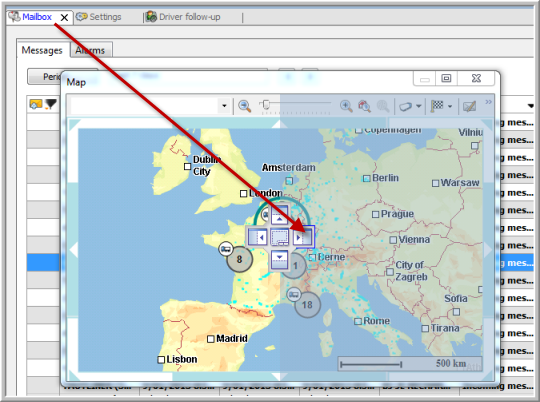Restore the Map window size
This screenshot has width=540, height=402.
pyautogui.click(x=446, y=79)
